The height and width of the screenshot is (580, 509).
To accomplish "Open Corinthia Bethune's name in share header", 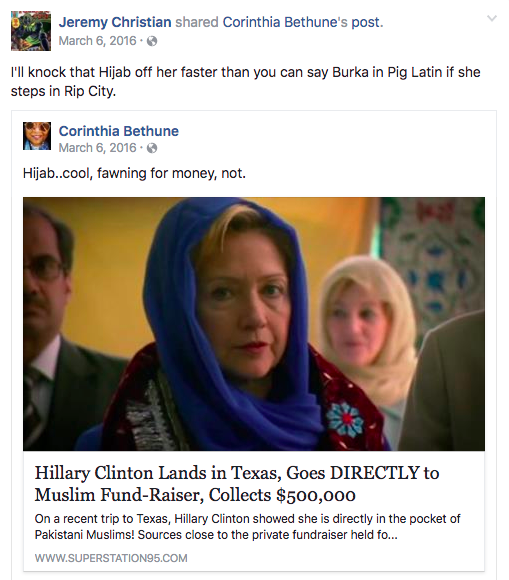I will [285, 22].
